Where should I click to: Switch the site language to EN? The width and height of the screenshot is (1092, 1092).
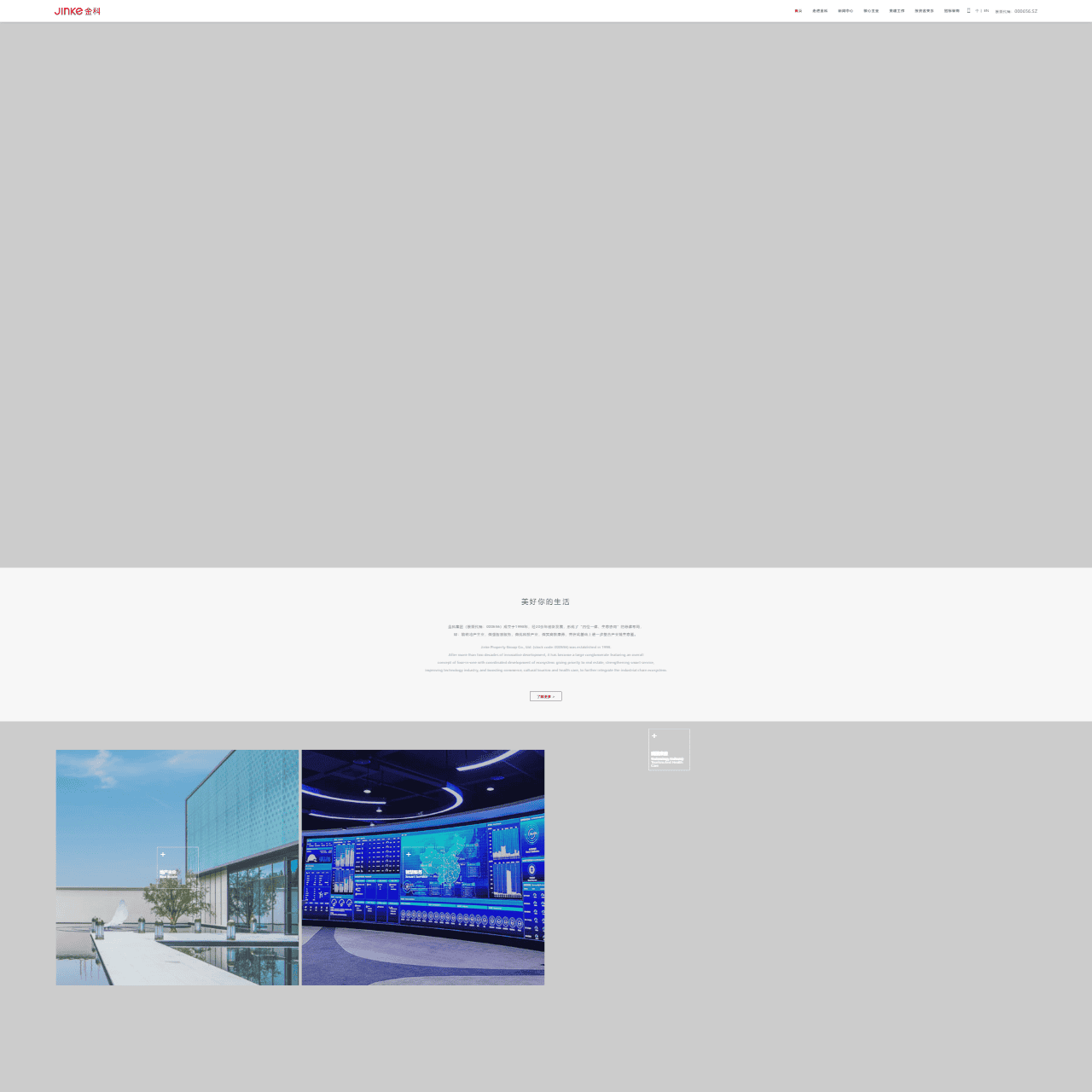coord(986,11)
